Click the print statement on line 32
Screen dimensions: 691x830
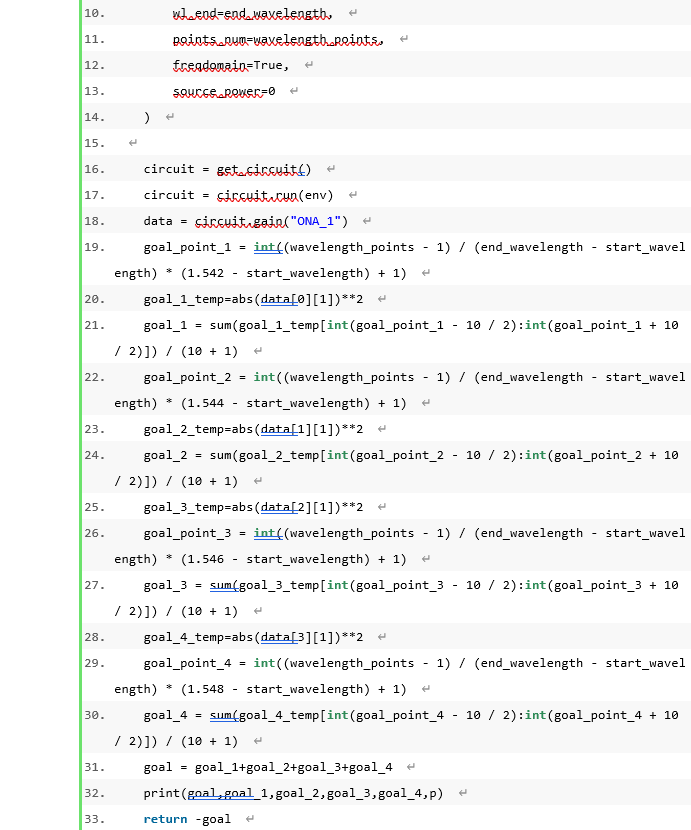point(293,793)
